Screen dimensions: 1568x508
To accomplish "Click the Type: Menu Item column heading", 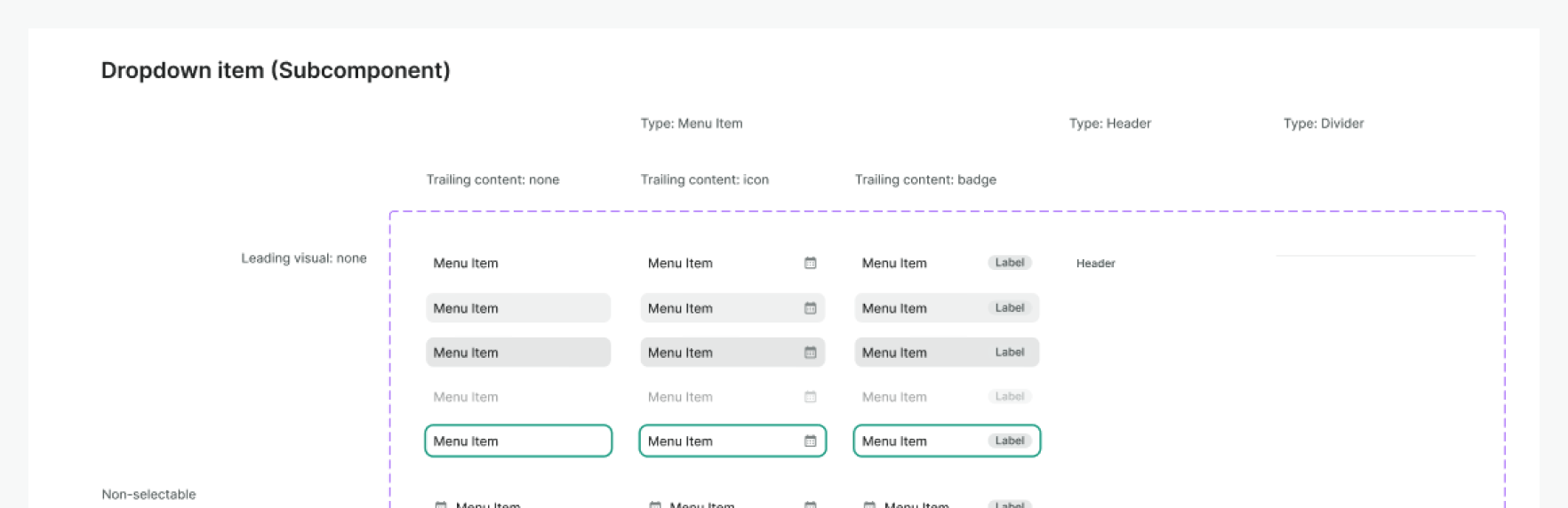I will point(692,123).
